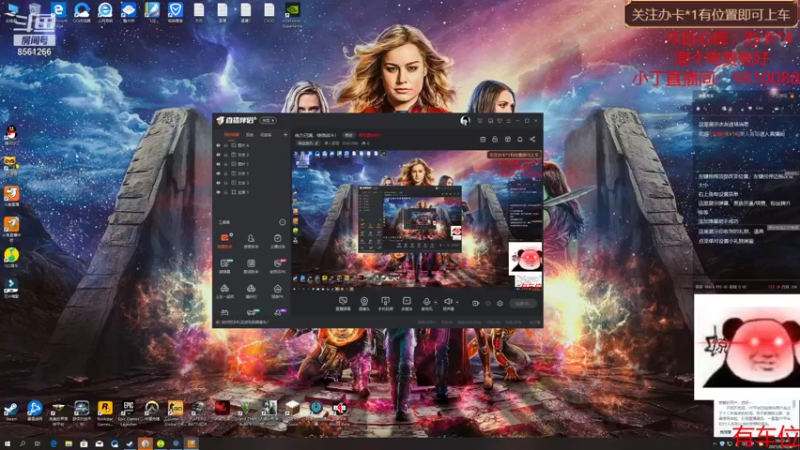Toggle visibility of the 文本 1 layer
The width and height of the screenshot is (800, 450).
point(218,173)
